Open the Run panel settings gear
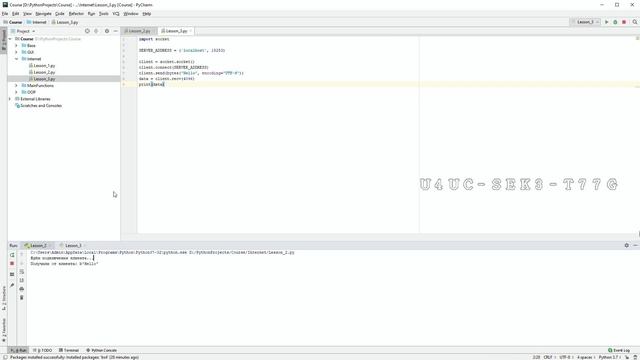Image resolution: width=640 pixels, height=360 pixels. coord(627,245)
